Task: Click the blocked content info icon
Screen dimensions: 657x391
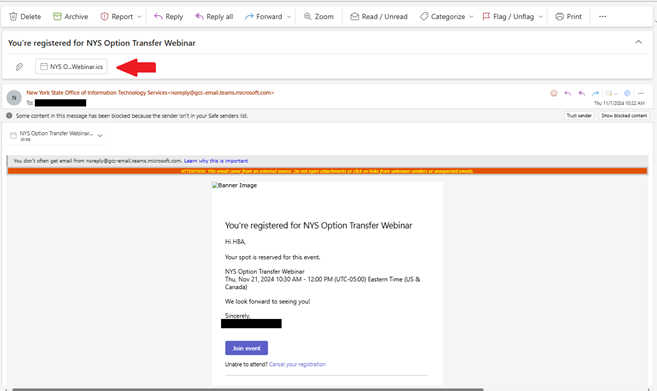Action: point(9,116)
